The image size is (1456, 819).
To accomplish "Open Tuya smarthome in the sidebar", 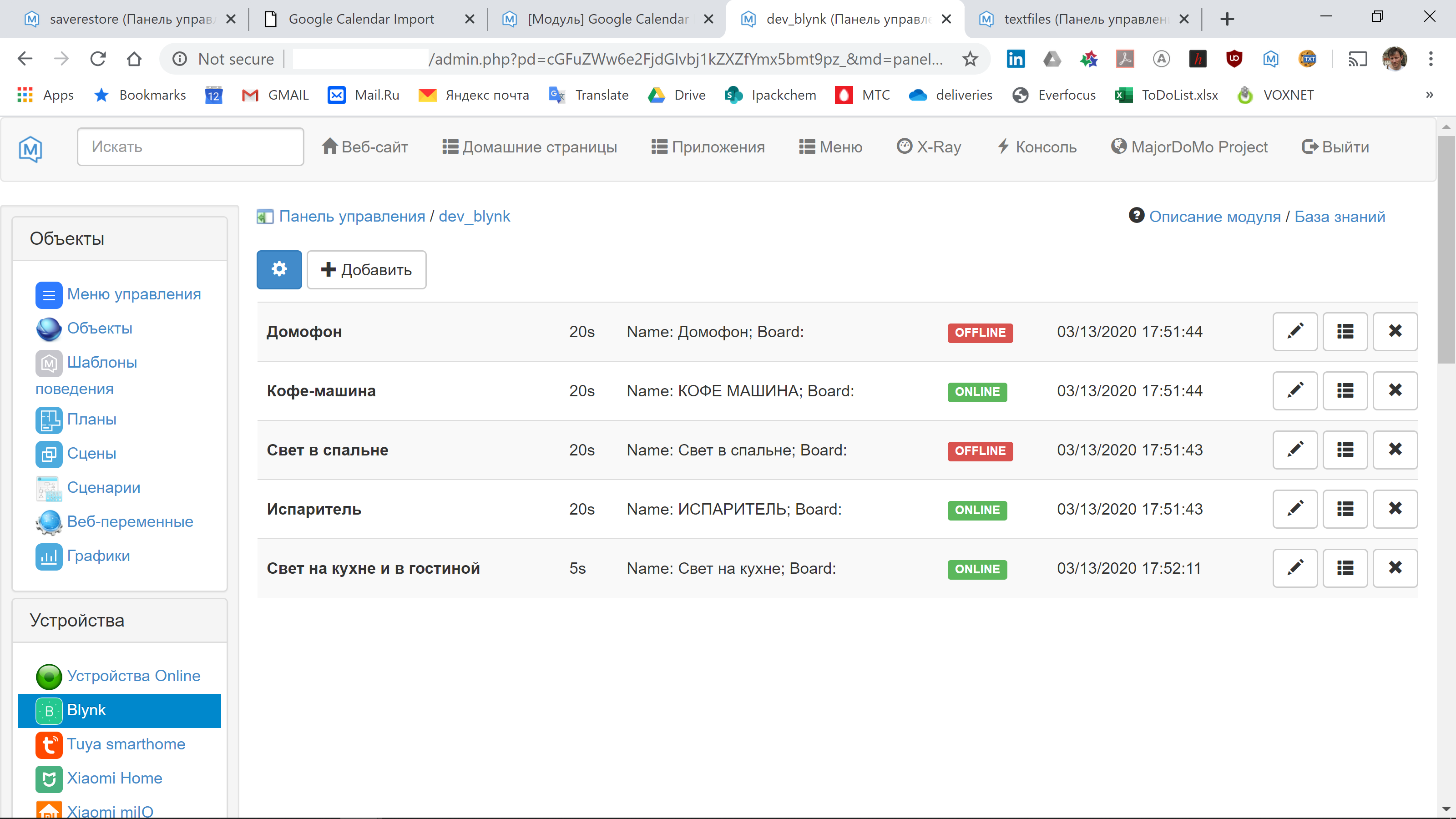I will point(126,744).
